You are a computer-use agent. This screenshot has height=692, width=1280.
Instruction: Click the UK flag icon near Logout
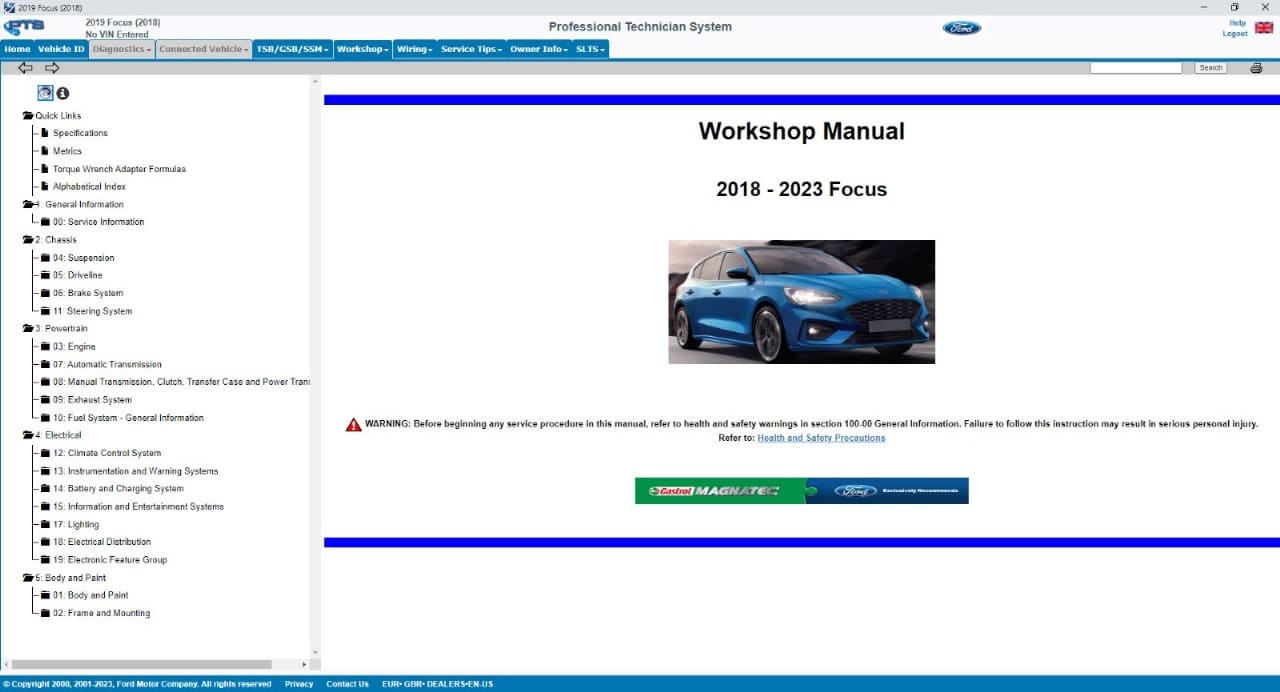1265,27
